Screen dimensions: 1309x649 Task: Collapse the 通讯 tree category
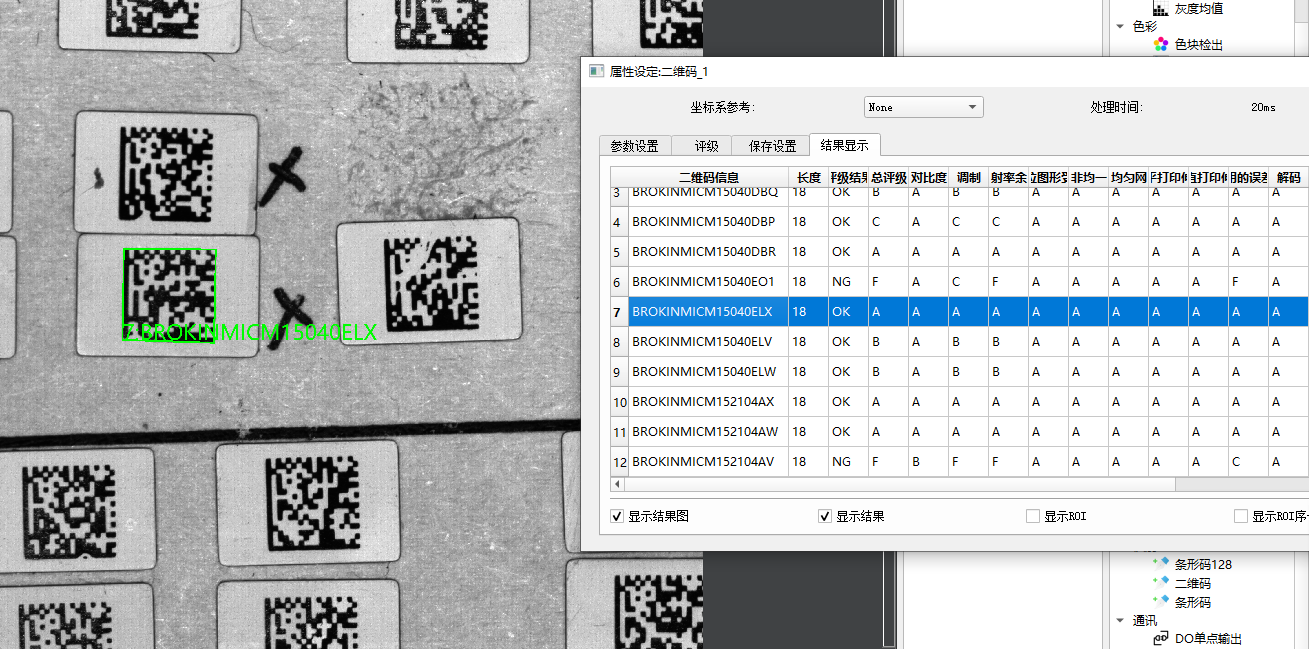click(1120, 620)
